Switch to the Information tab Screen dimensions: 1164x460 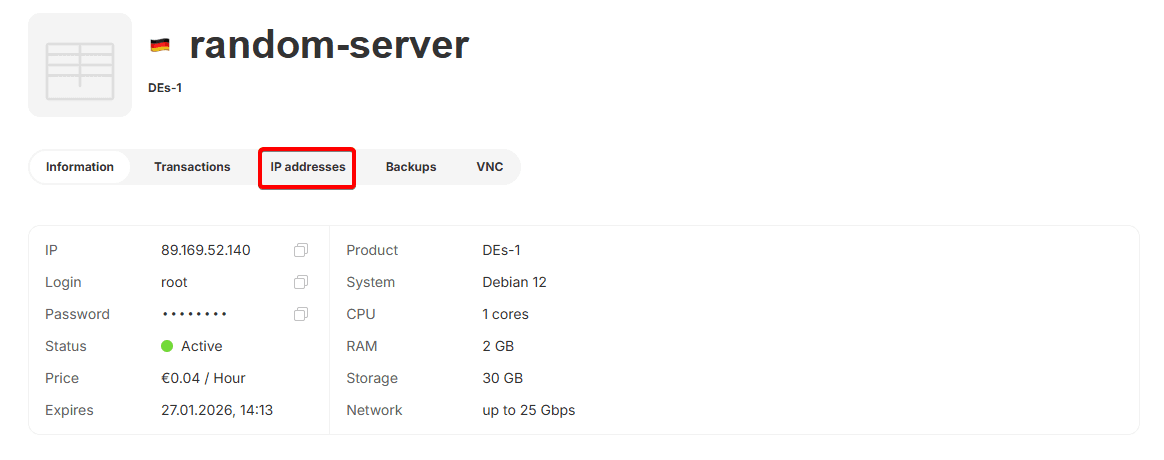[x=80, y=167]
